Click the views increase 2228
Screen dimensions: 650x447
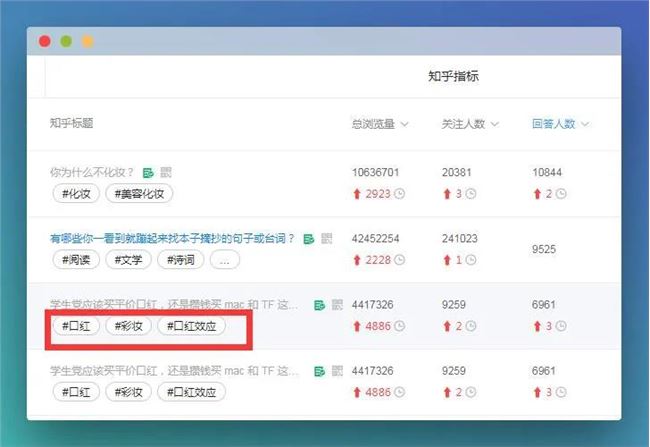pos(378,260)
